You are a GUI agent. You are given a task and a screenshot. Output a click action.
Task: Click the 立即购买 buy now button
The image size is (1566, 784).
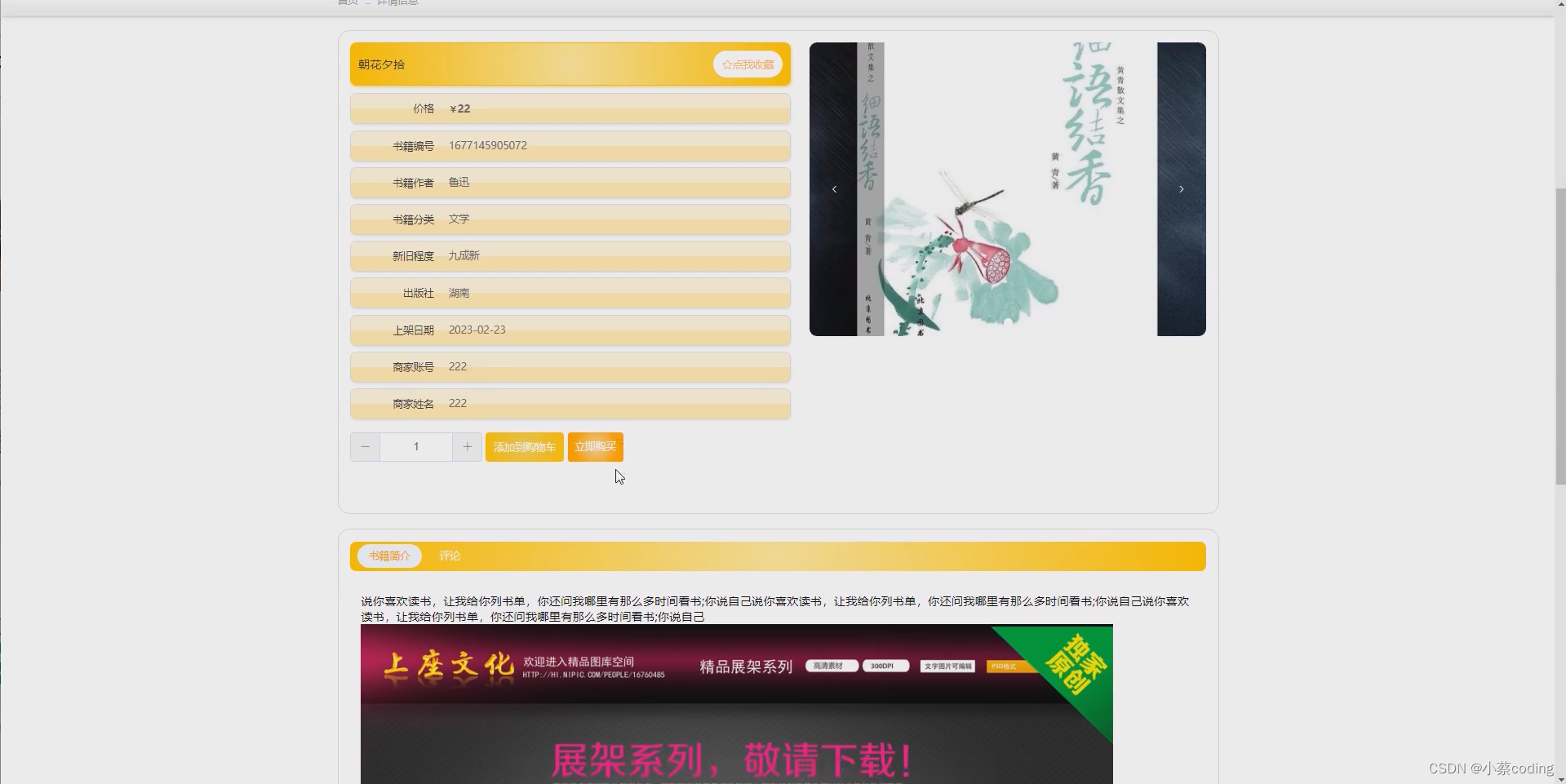tap(596, 447)
